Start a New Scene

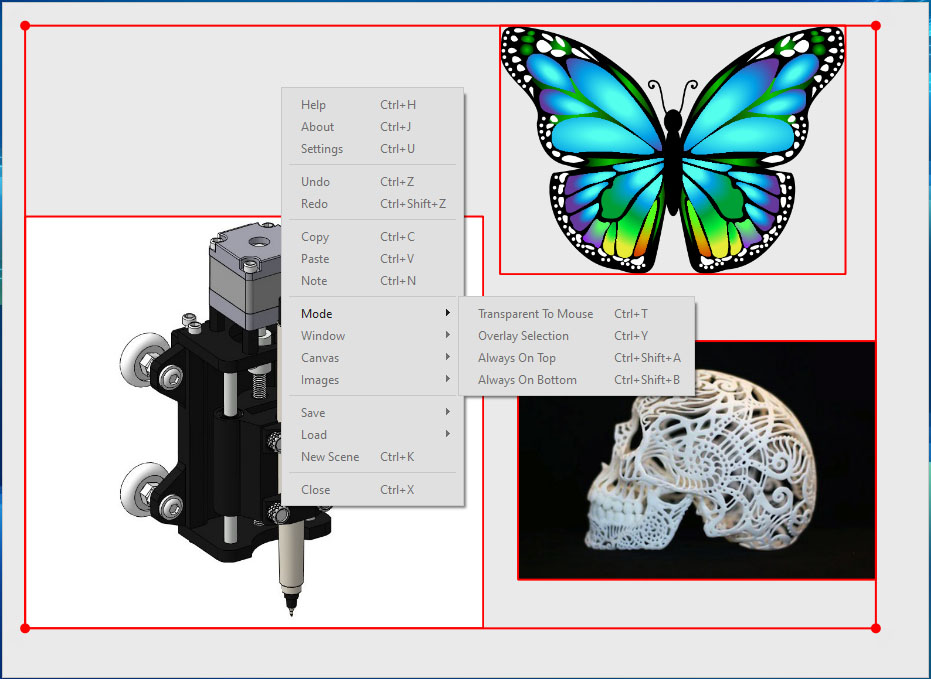click(x=372, y=456)
